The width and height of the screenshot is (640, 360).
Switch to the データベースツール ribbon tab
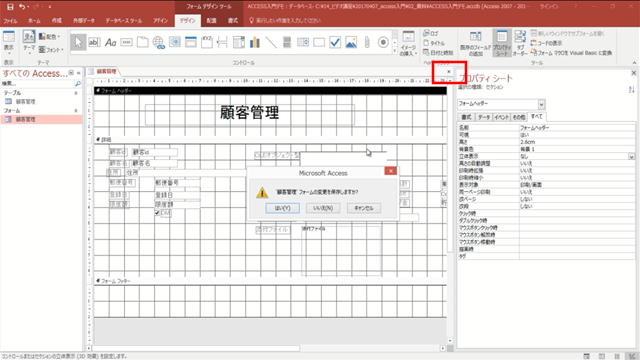coord(124,20)
